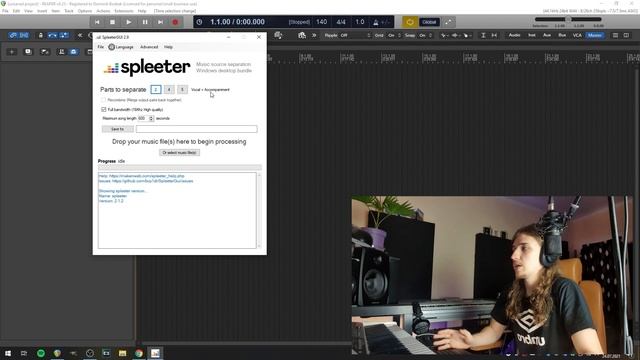Screen dimensions: 640x360
Task: Click the 4/4 time signature field
Action: pos(341,22)
